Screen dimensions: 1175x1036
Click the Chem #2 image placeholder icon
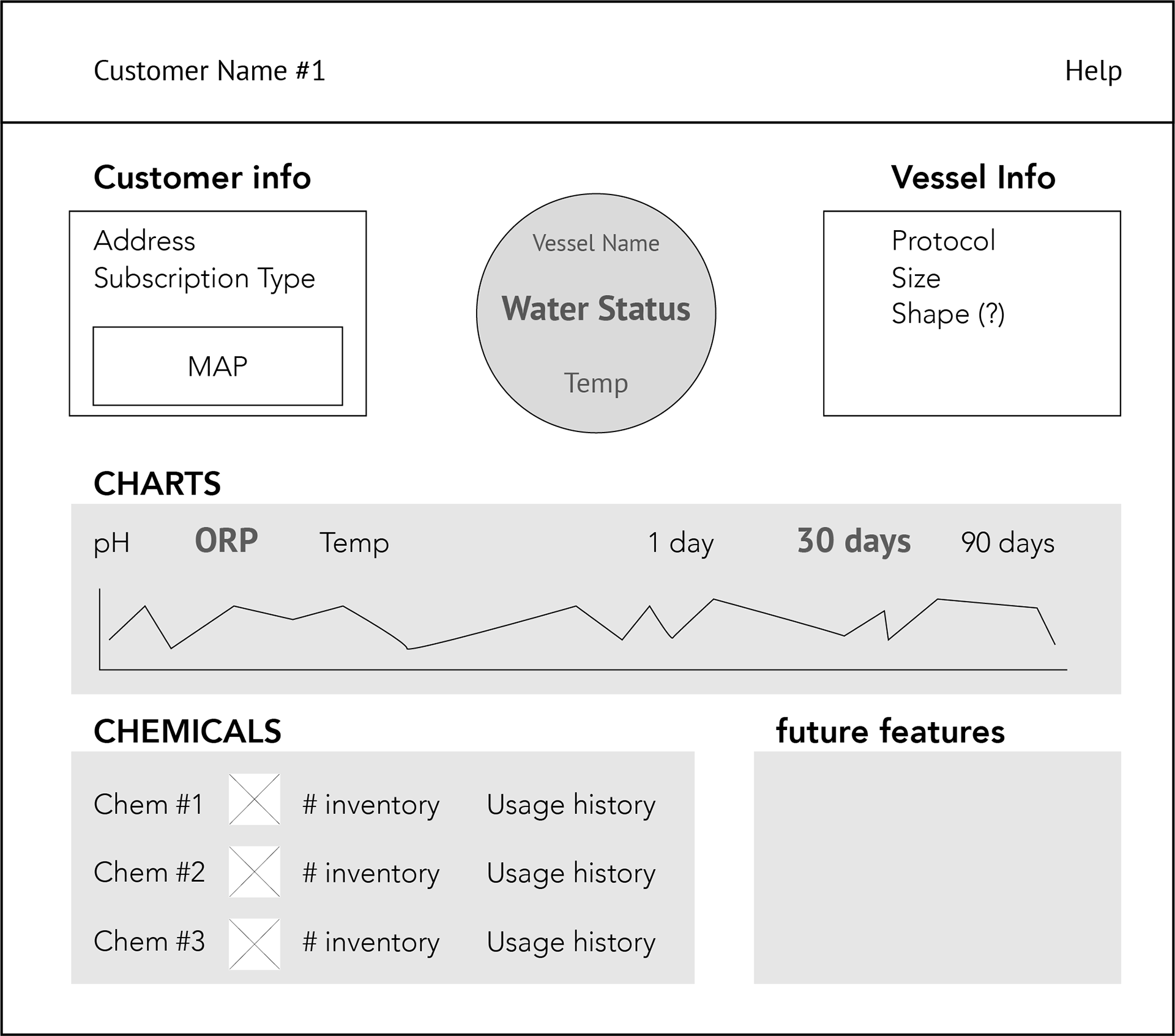255,871
